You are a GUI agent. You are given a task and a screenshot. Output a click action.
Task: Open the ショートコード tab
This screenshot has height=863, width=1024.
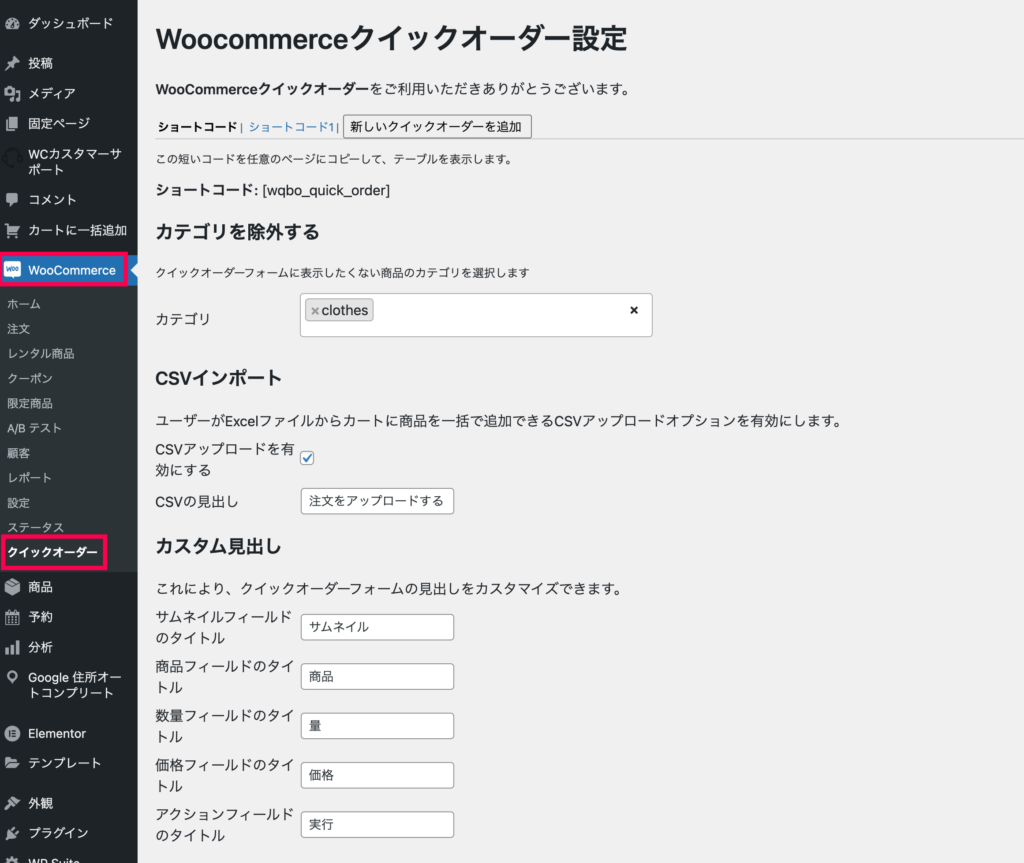pyautogui.click(x=197, y=127)
